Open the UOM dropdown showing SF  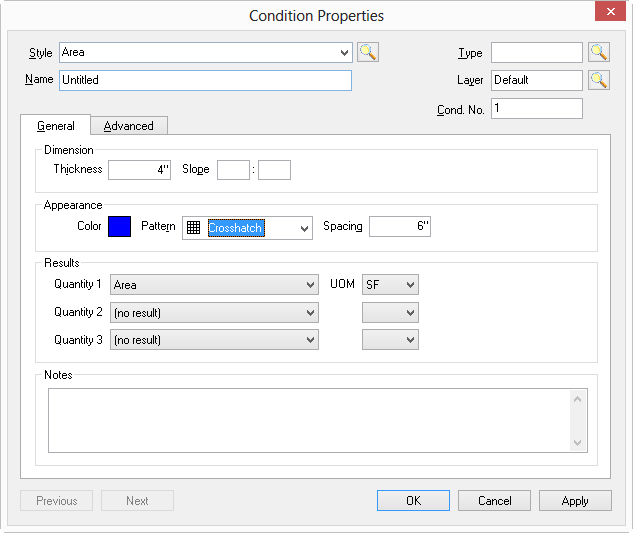390,285
